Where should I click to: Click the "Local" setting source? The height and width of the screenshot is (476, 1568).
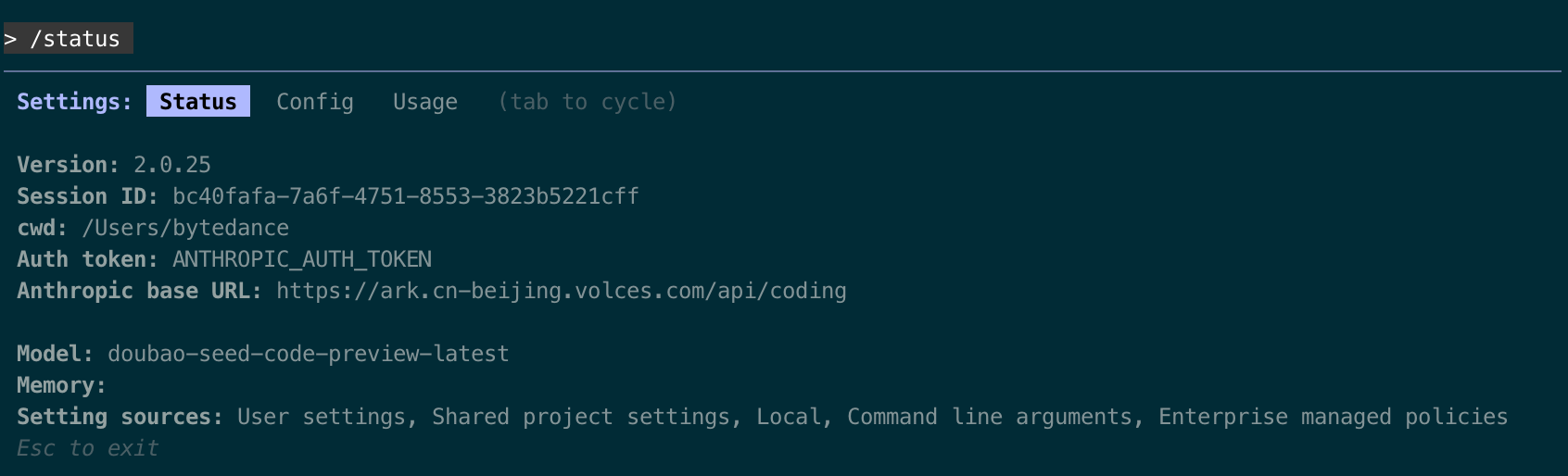[788, 417]
